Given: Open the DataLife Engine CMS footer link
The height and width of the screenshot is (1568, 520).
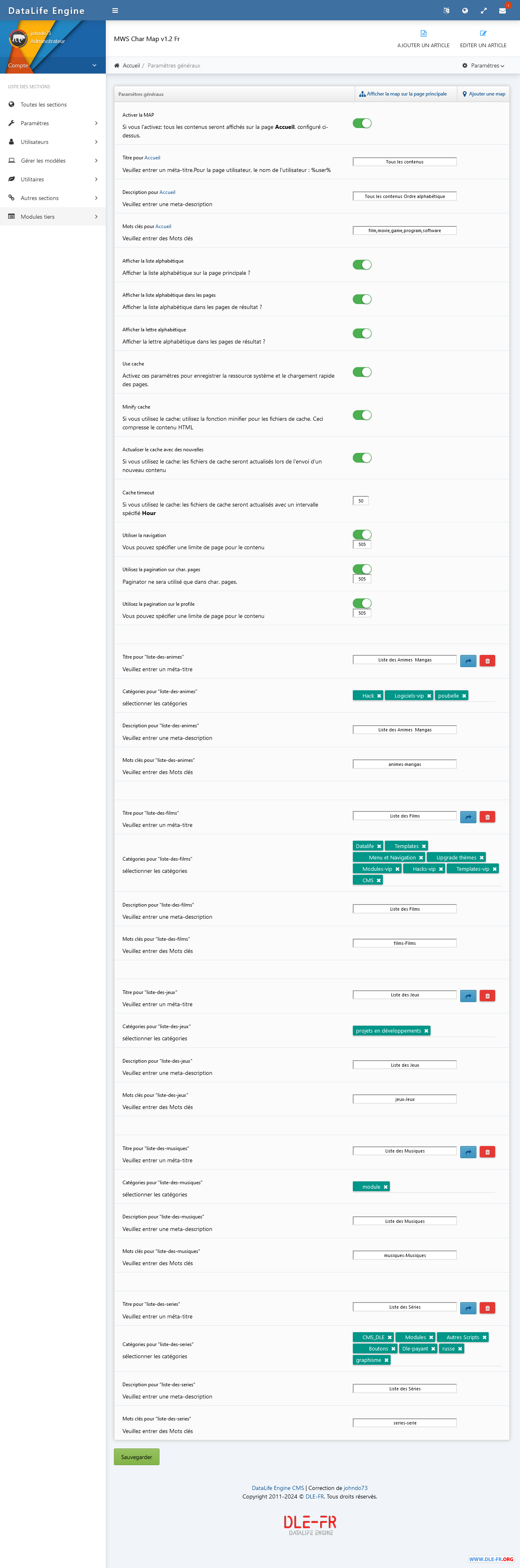Looking at the screenshot, I should pyautogui.click(x=277, y=1488).
